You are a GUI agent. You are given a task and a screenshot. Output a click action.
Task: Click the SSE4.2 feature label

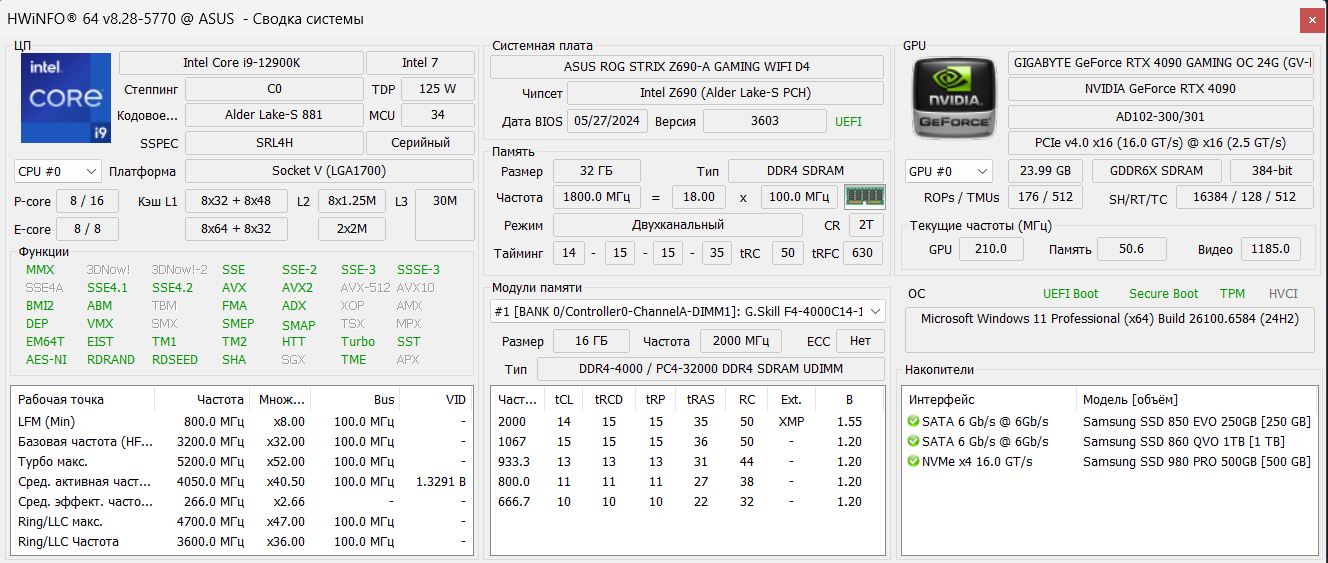[x=172, y=288]
